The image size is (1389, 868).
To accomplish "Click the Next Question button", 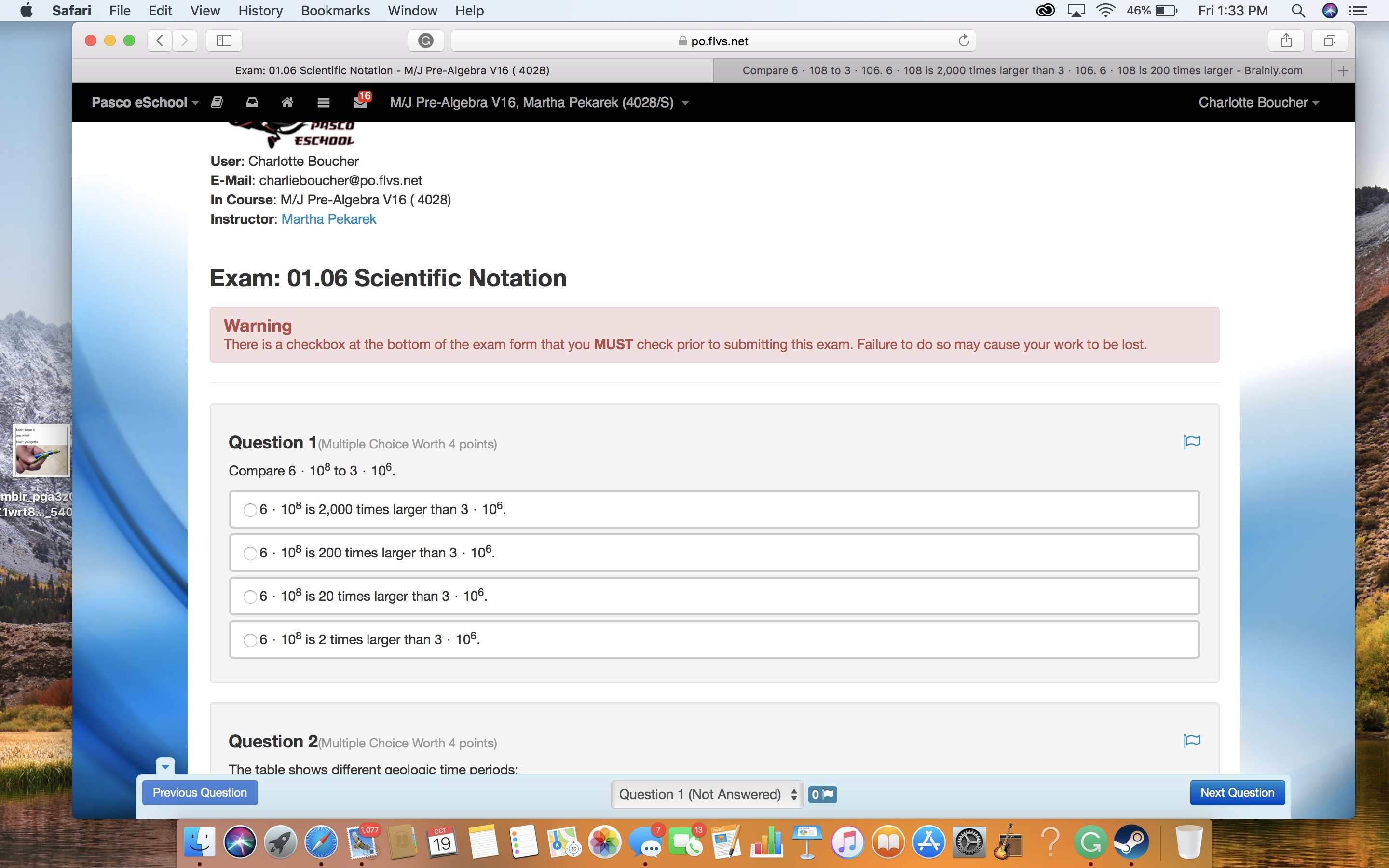I will coord(1237,792).
